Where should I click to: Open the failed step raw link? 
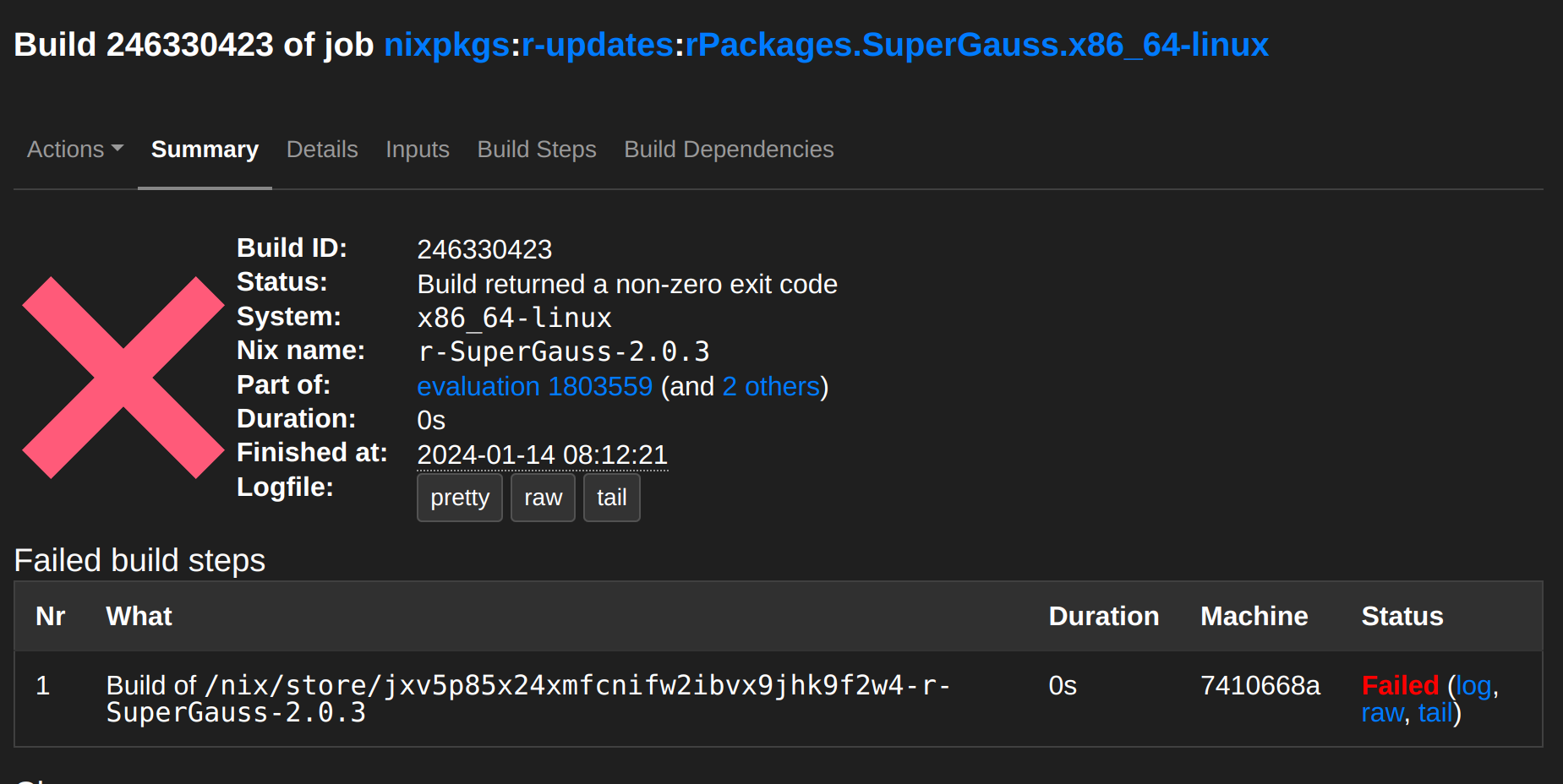(1382, 713)
